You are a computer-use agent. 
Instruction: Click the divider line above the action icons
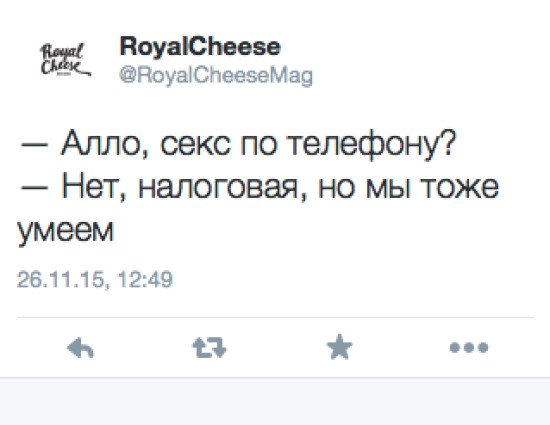276,318
